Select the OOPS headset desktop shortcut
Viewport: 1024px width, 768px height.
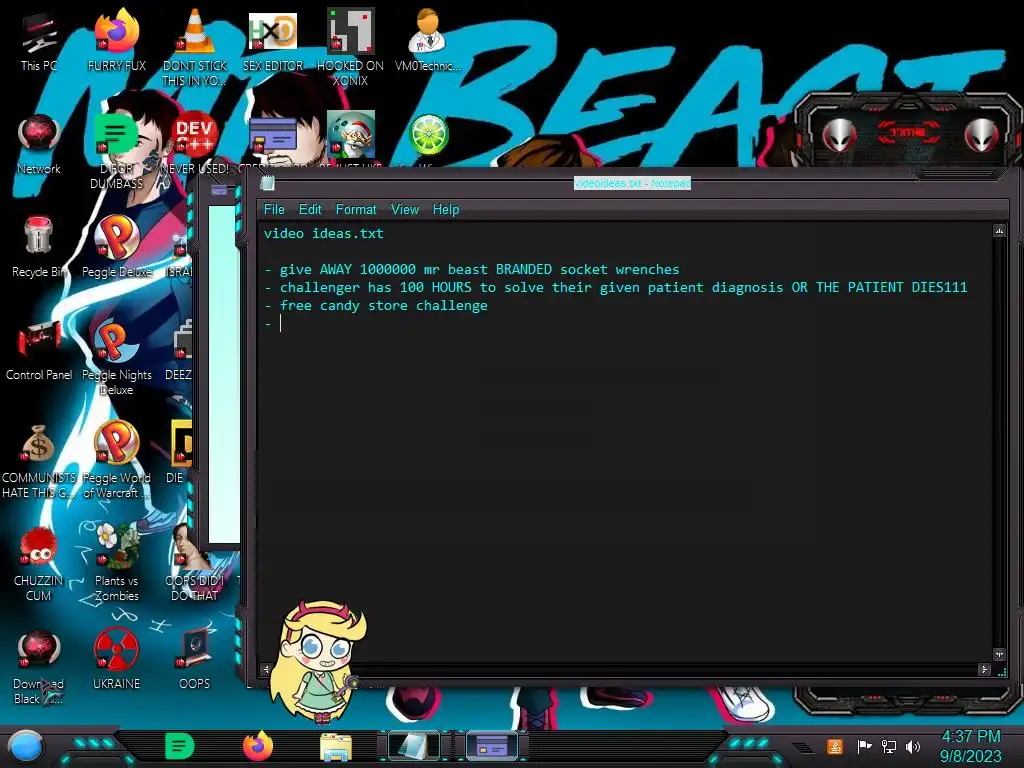195,659
